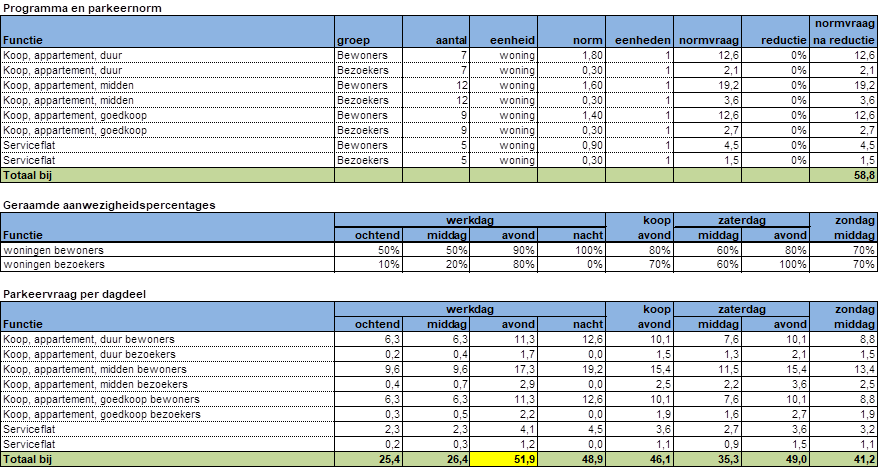Click the 'normvraag na reductie' header cell
879x468 pixels.
[843, 32]
